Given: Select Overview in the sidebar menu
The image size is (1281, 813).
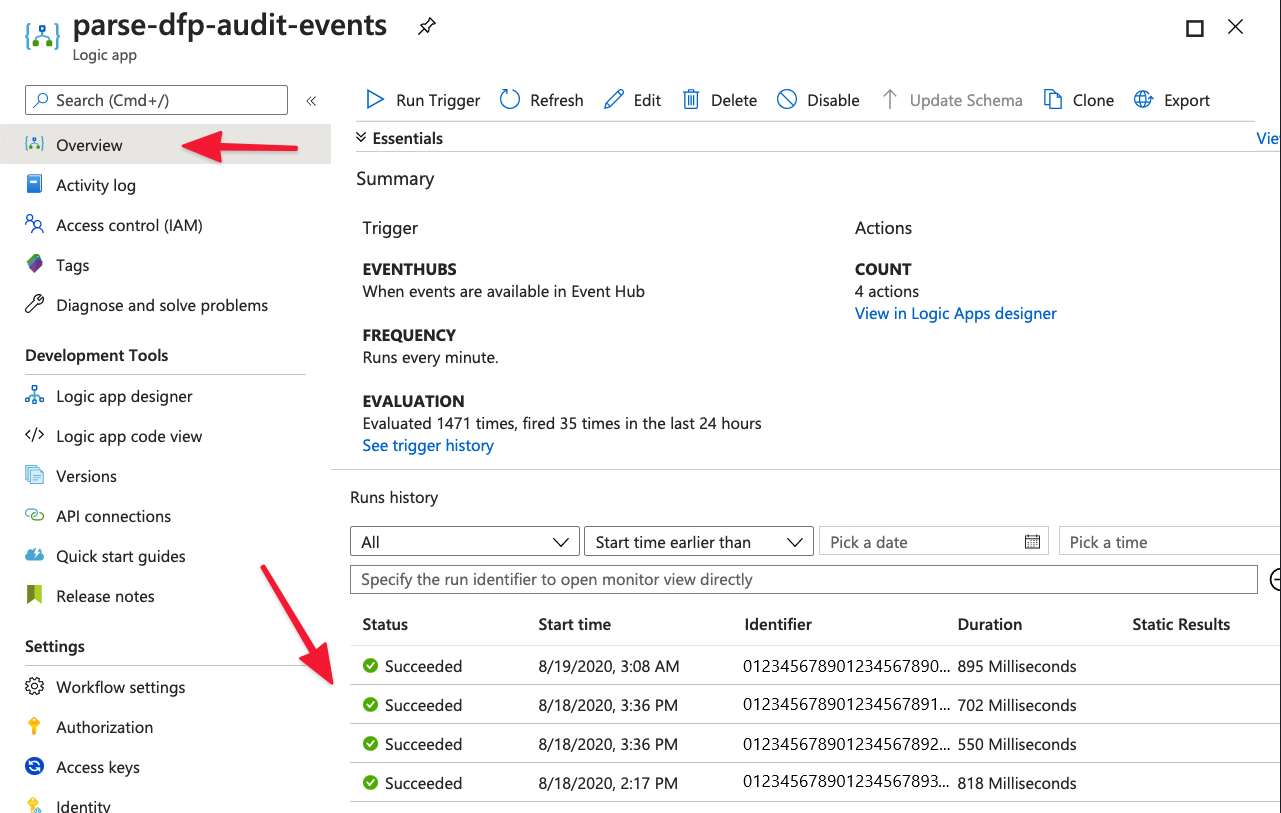Looking at the screenshot, I should point(165,144).
